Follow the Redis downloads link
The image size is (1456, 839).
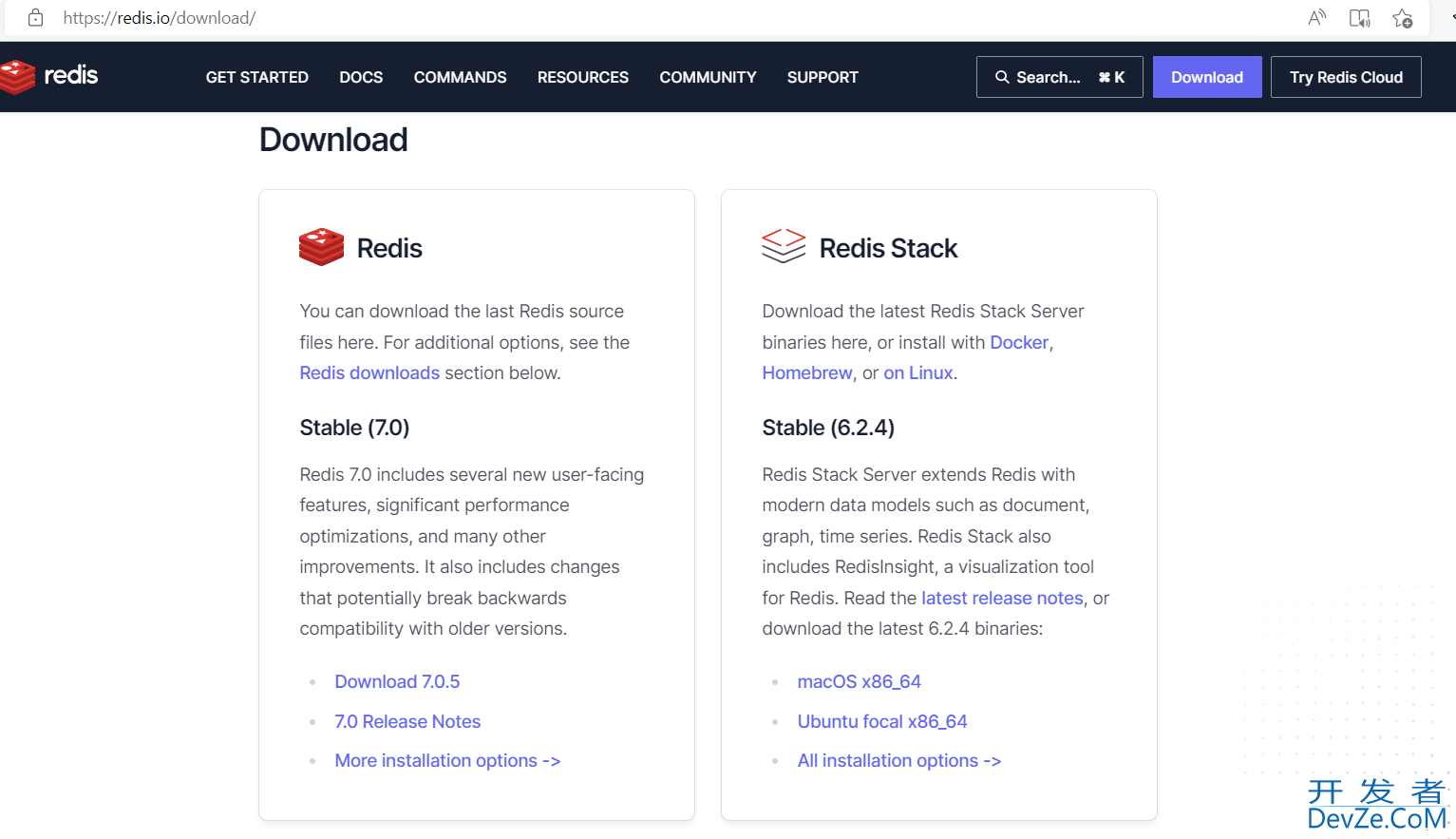tap(369, 373)
